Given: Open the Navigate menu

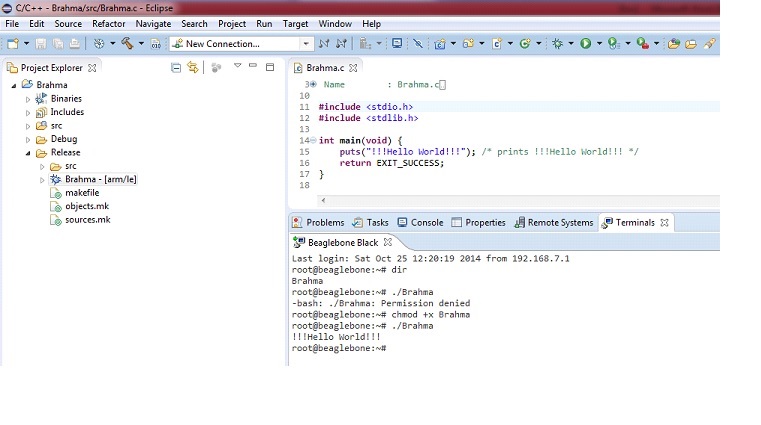Looking at the screenshot, I should [x=153, y=24].
